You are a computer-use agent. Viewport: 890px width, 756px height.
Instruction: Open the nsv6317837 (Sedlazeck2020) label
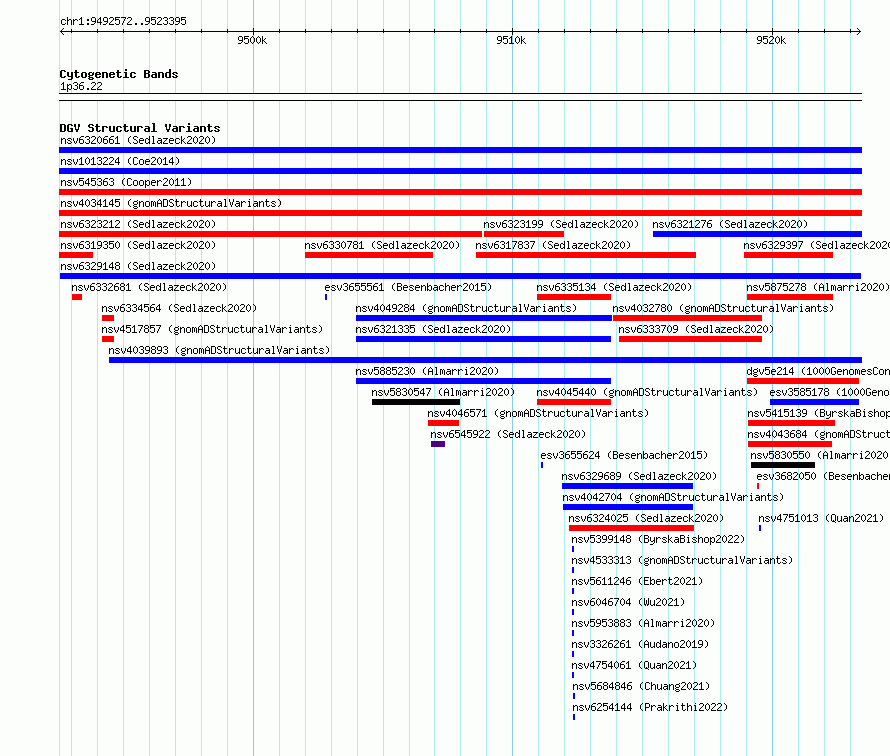(x=553, y=245)
